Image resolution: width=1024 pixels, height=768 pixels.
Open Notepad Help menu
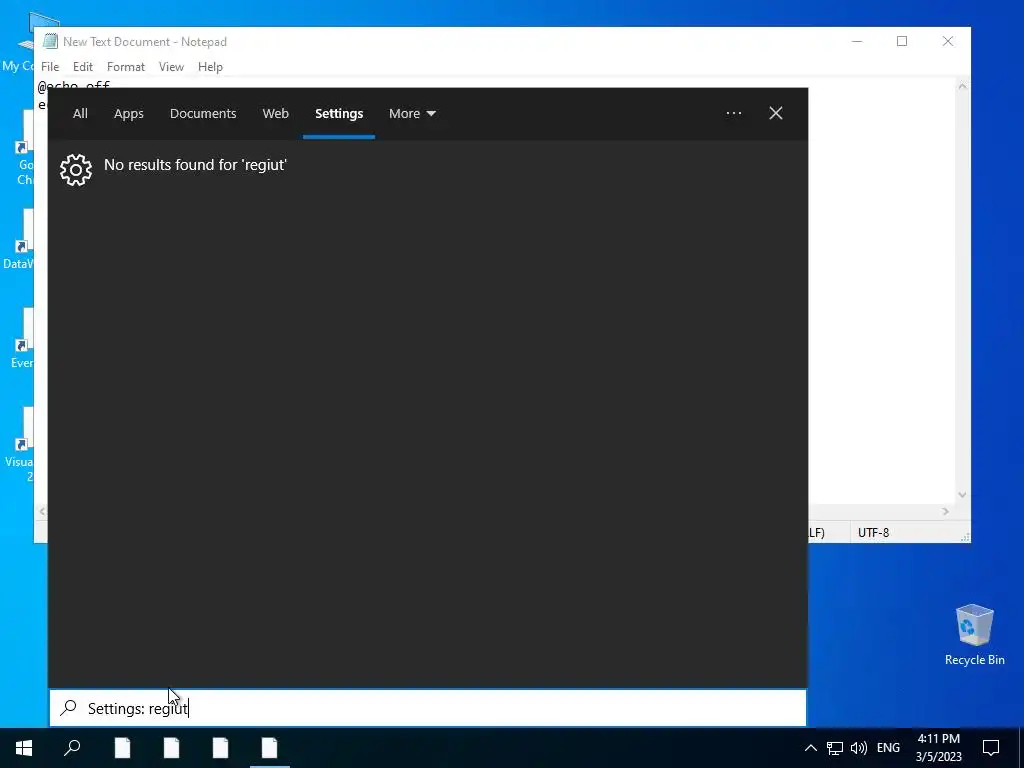[x=210, y=67]
